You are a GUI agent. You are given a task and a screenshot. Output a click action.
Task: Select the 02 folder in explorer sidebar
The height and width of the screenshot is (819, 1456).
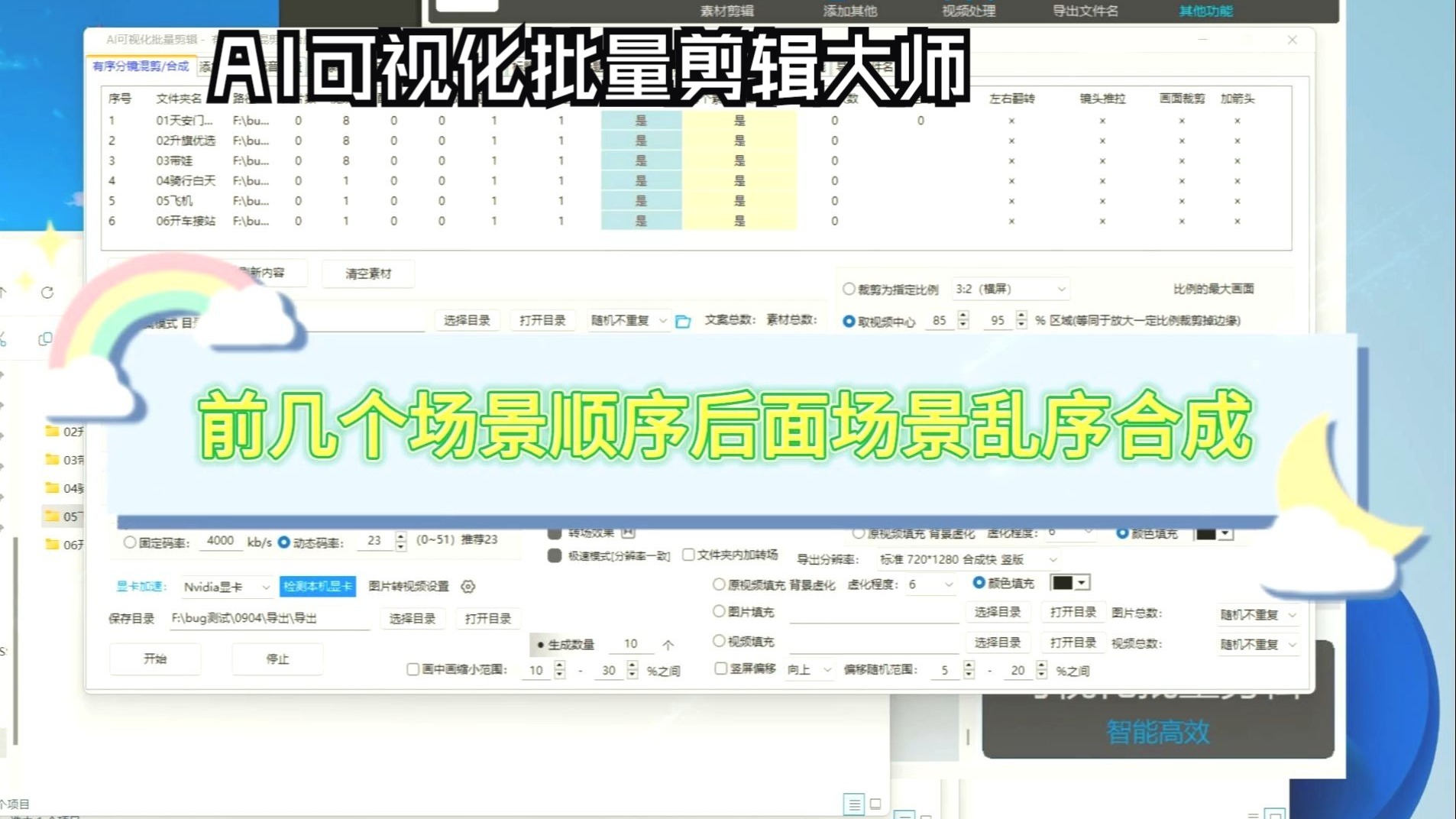(64, 432)
